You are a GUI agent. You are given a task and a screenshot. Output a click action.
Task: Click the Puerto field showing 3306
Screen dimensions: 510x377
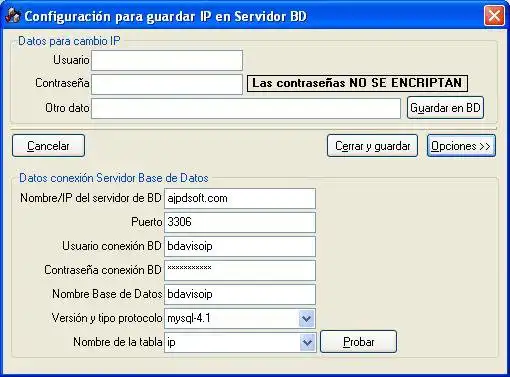pyautogui.click(x=240, y=222)
